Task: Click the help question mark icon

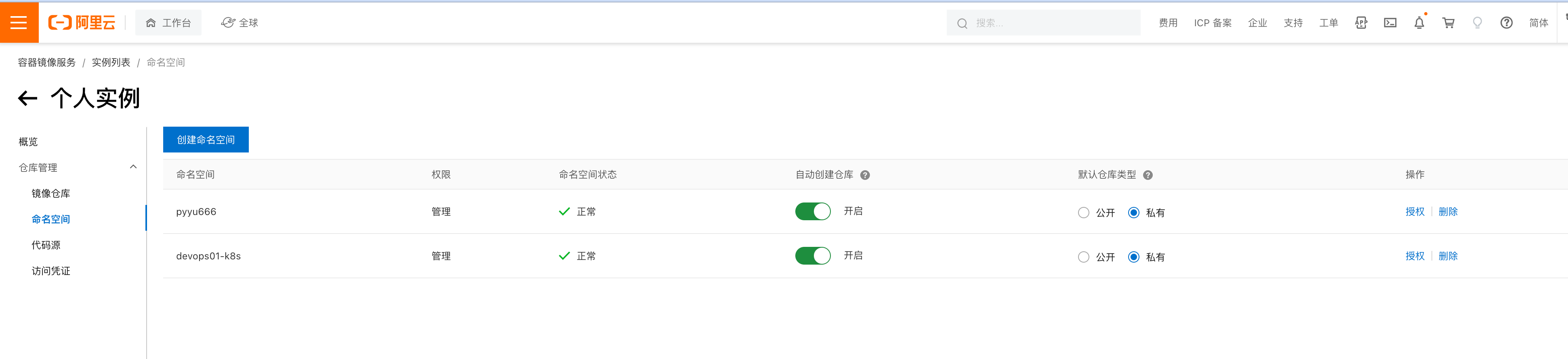Action: 1506,23
